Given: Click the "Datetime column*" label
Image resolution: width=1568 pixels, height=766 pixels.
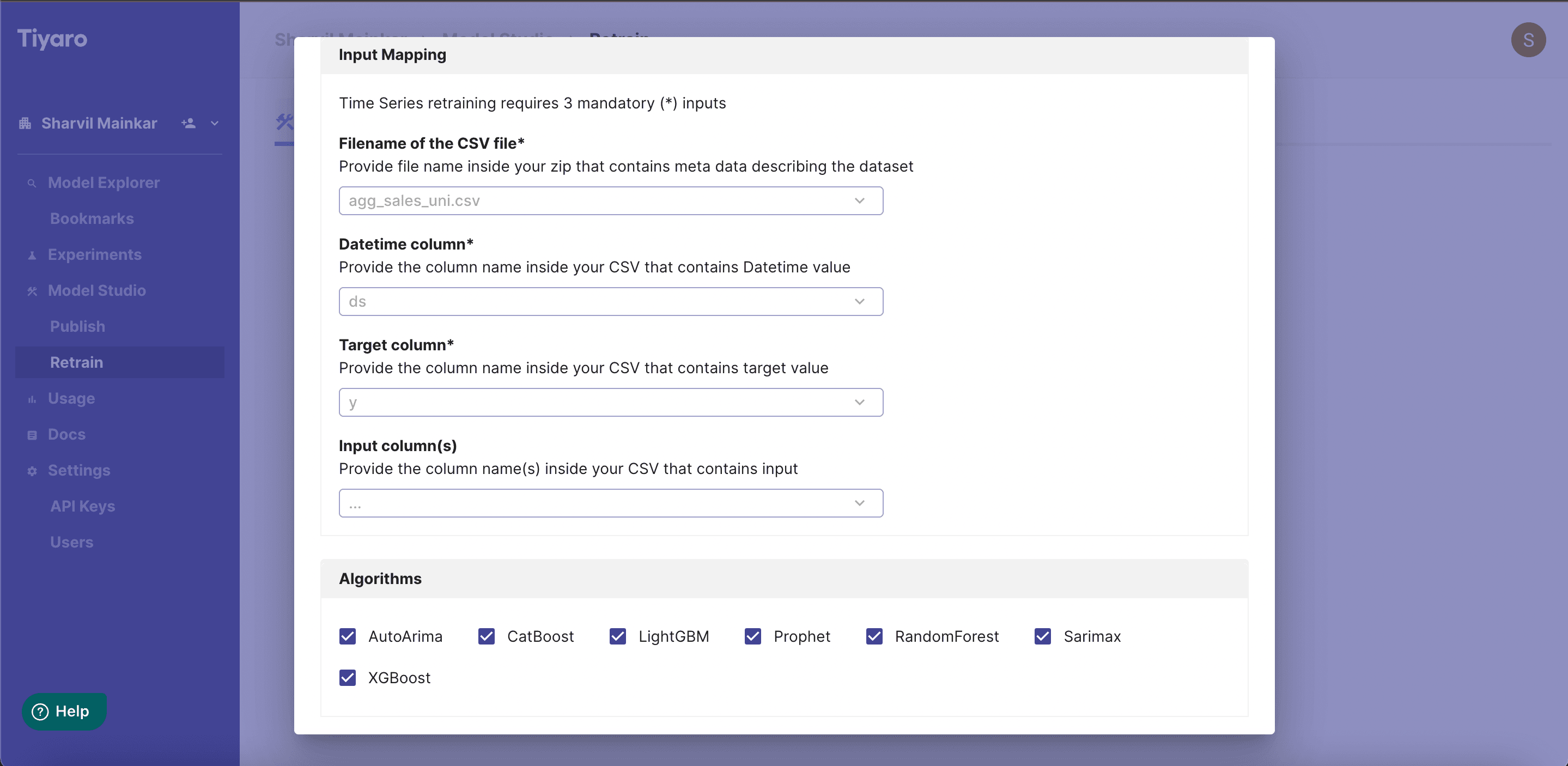Looking at the screenshot, I should point(406,244).
